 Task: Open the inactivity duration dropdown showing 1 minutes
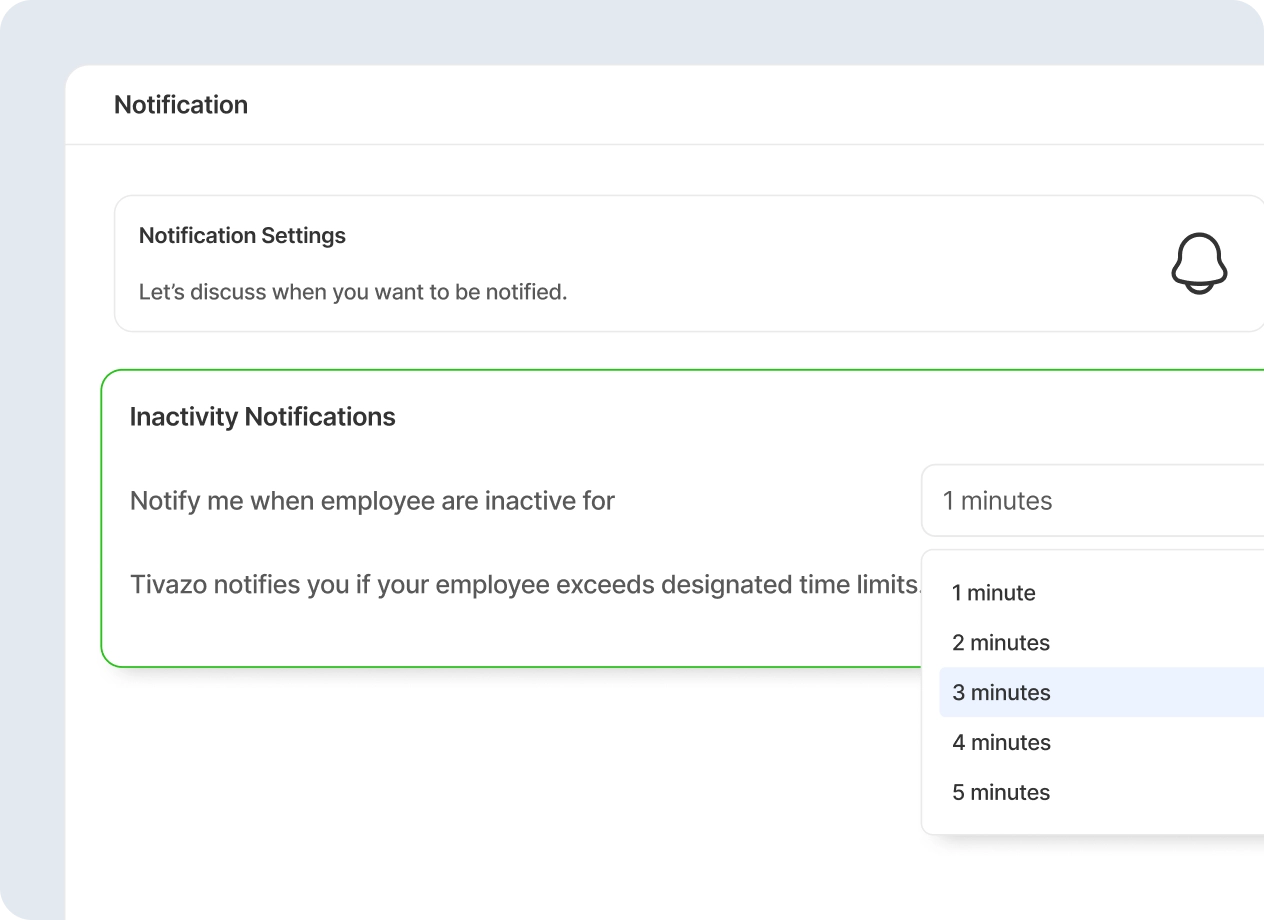[1090, 500]
